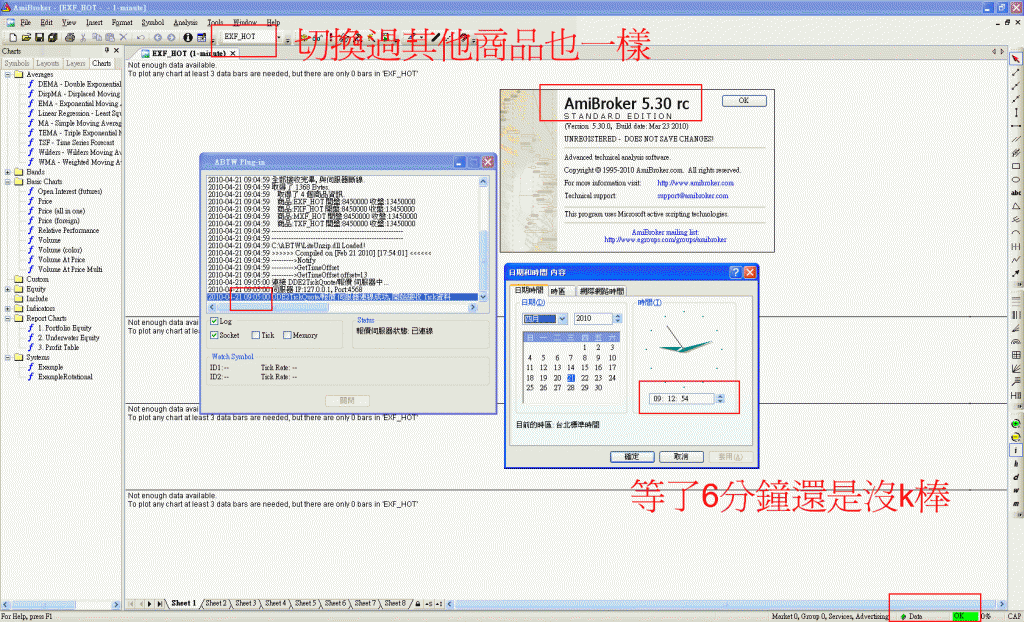
Task: Click the yellow zoom-out icon
Action: [1016, 436]
